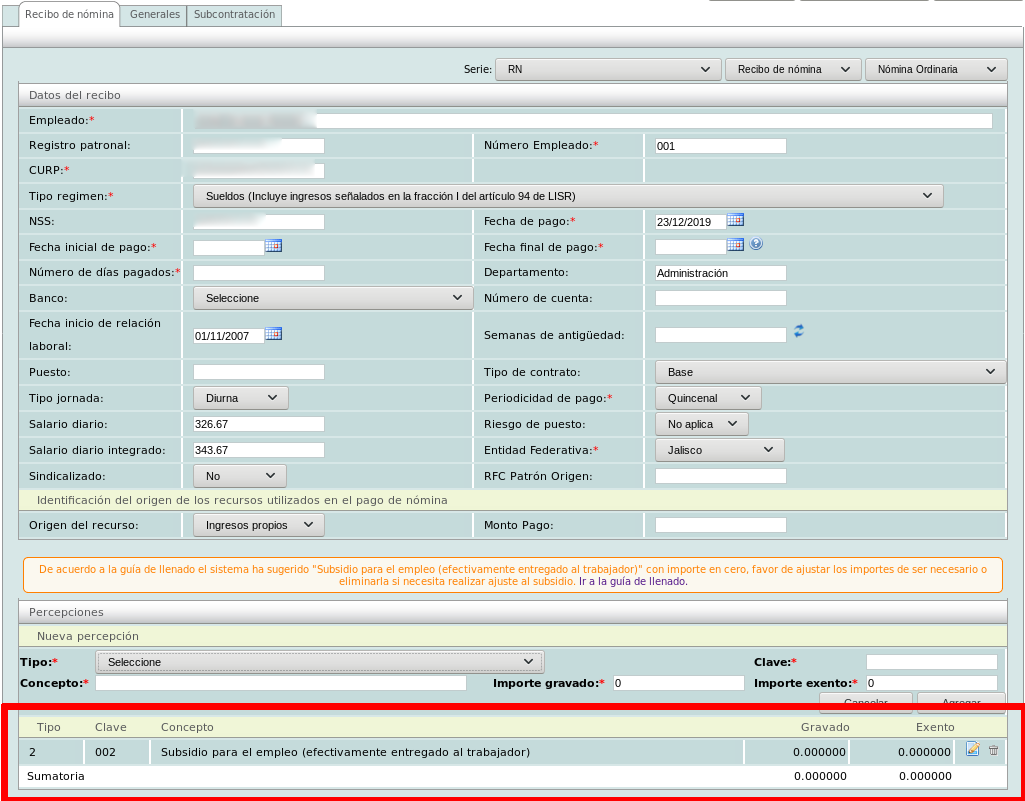Click the Registro patronal field
Screen dimensions: 1025x801
pyautogui.click(x=259, y=146)
